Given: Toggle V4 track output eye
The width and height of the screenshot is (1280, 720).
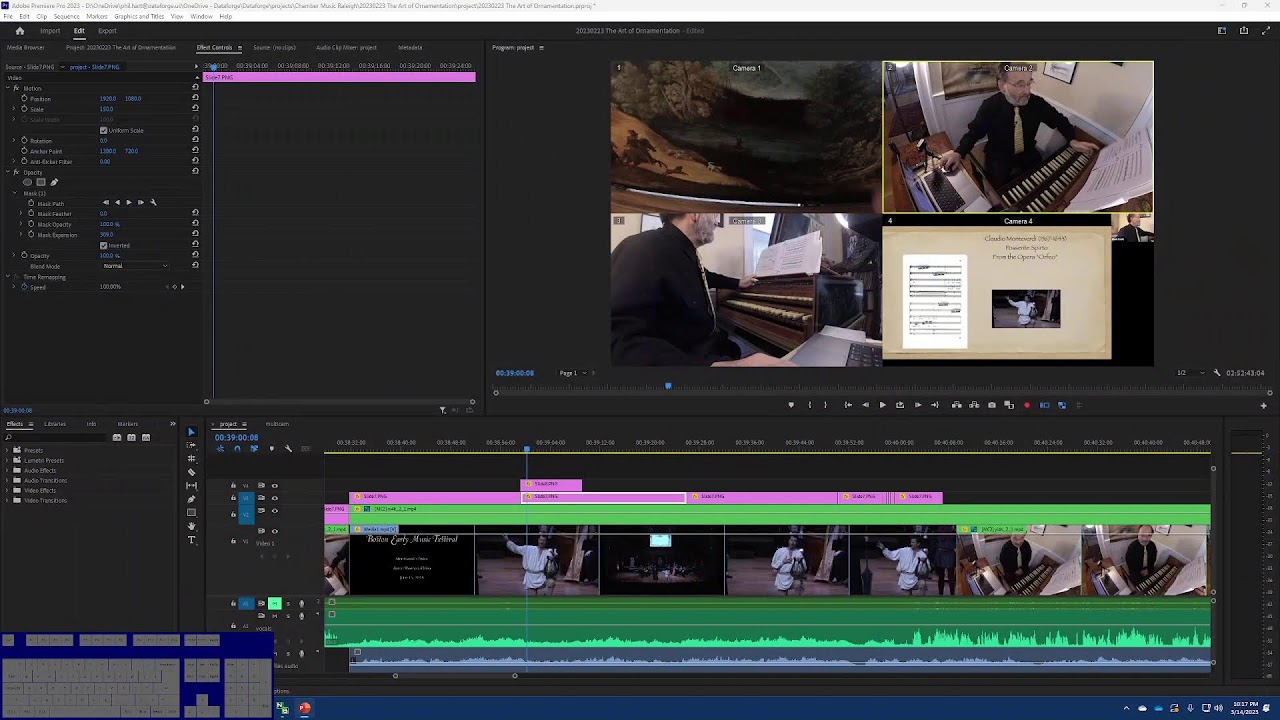Looking at the screenshot, I should pyautogui.click(x=274, y=486).
